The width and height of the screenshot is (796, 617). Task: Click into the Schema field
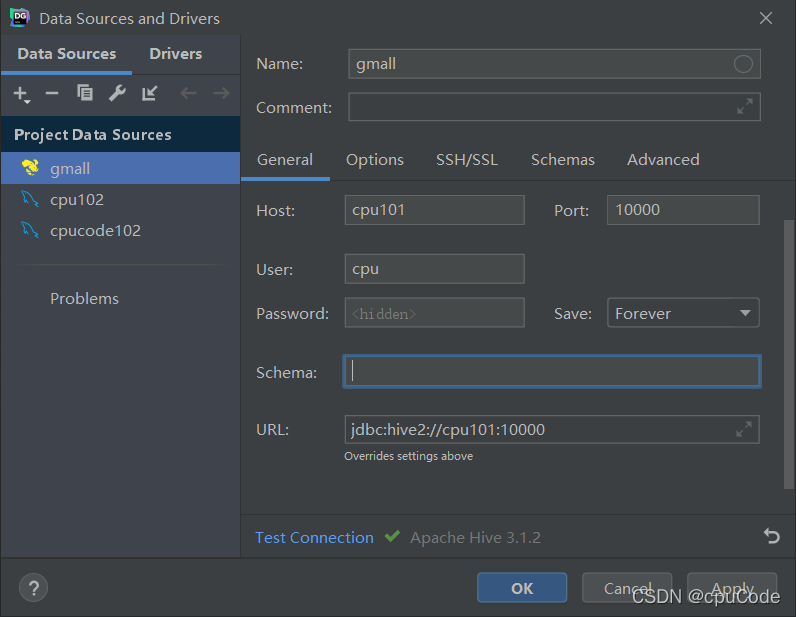[x=552, y=371]
